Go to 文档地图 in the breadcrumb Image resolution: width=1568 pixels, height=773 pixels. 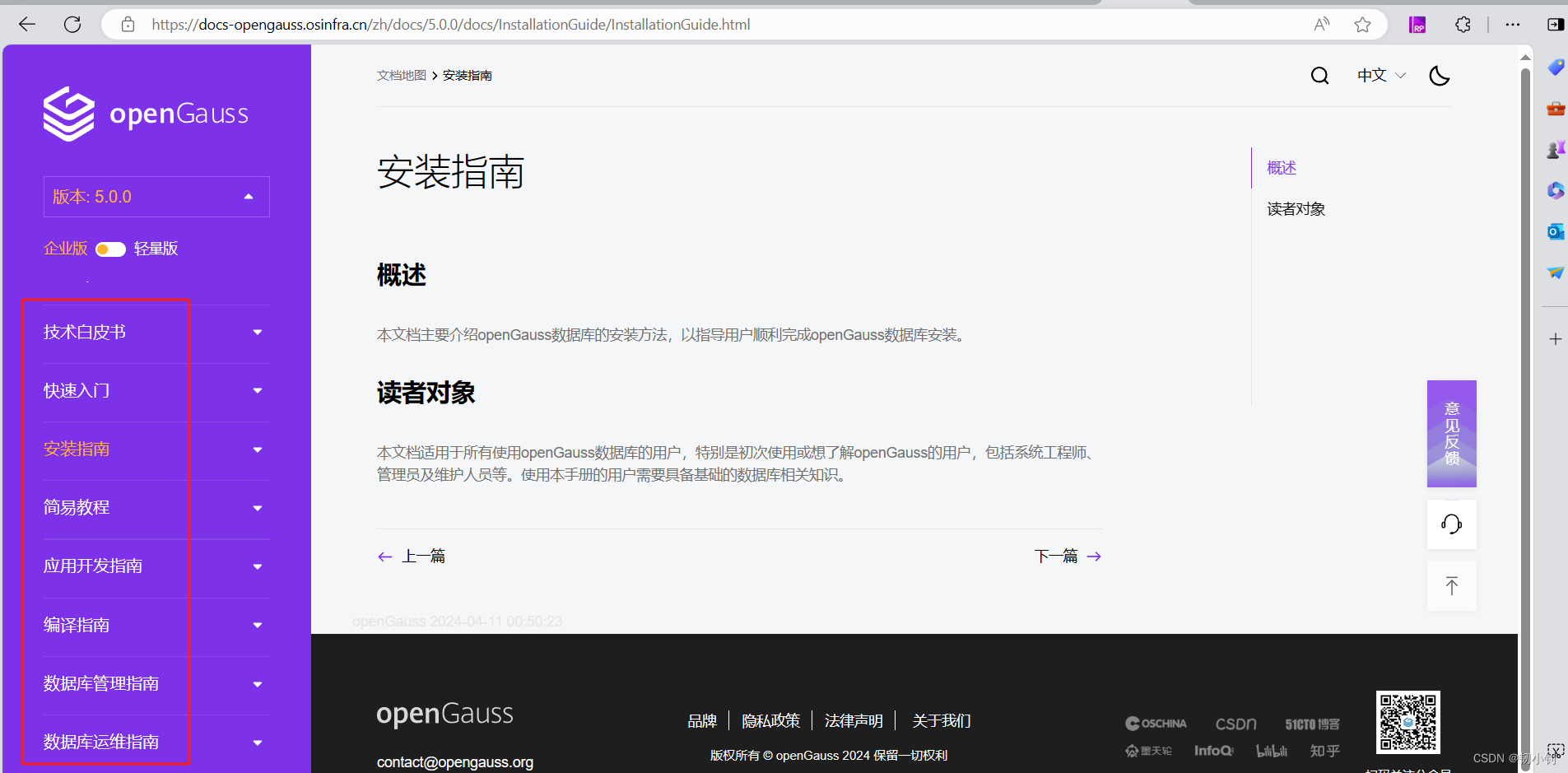401,75
